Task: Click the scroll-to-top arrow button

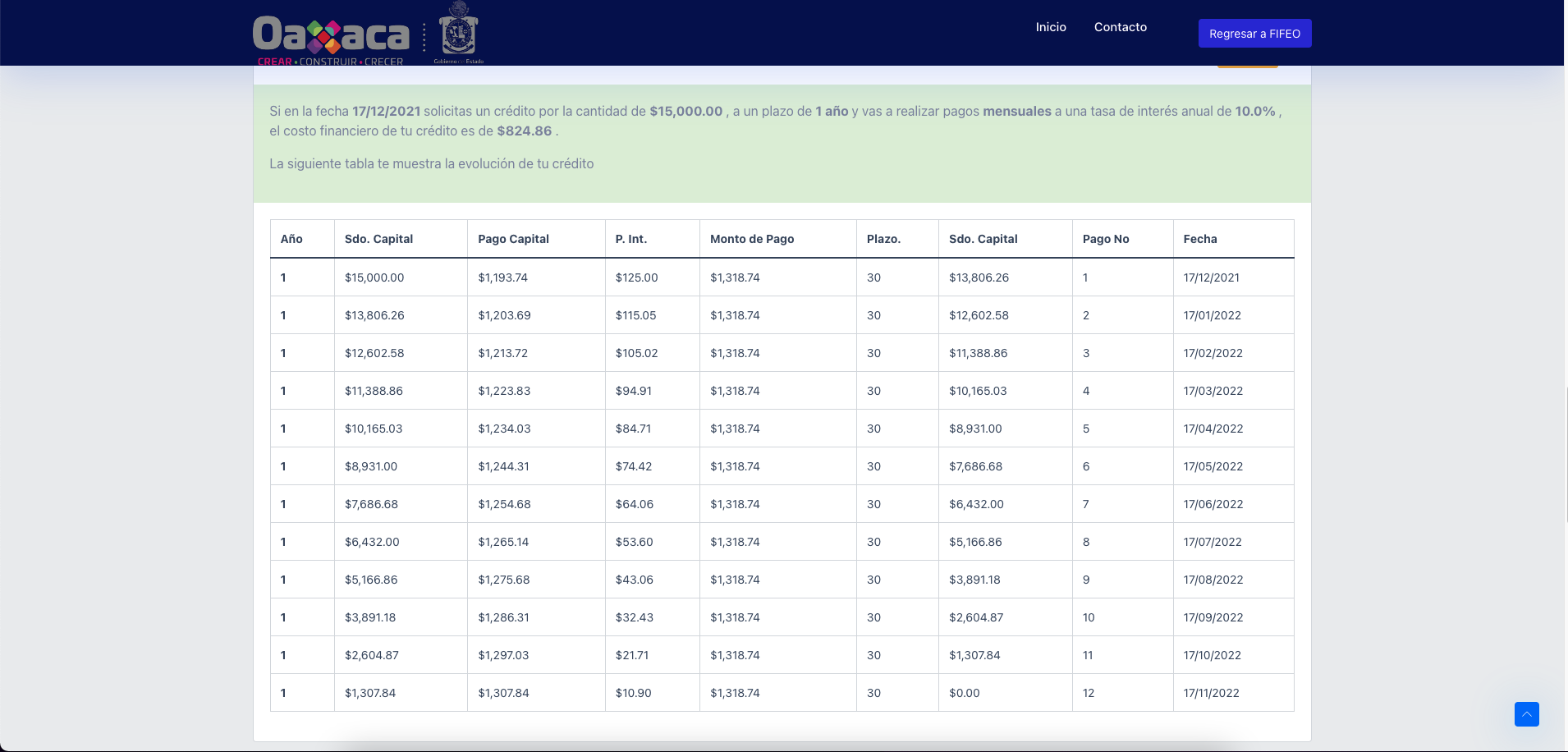Action: click(1526, 714)
